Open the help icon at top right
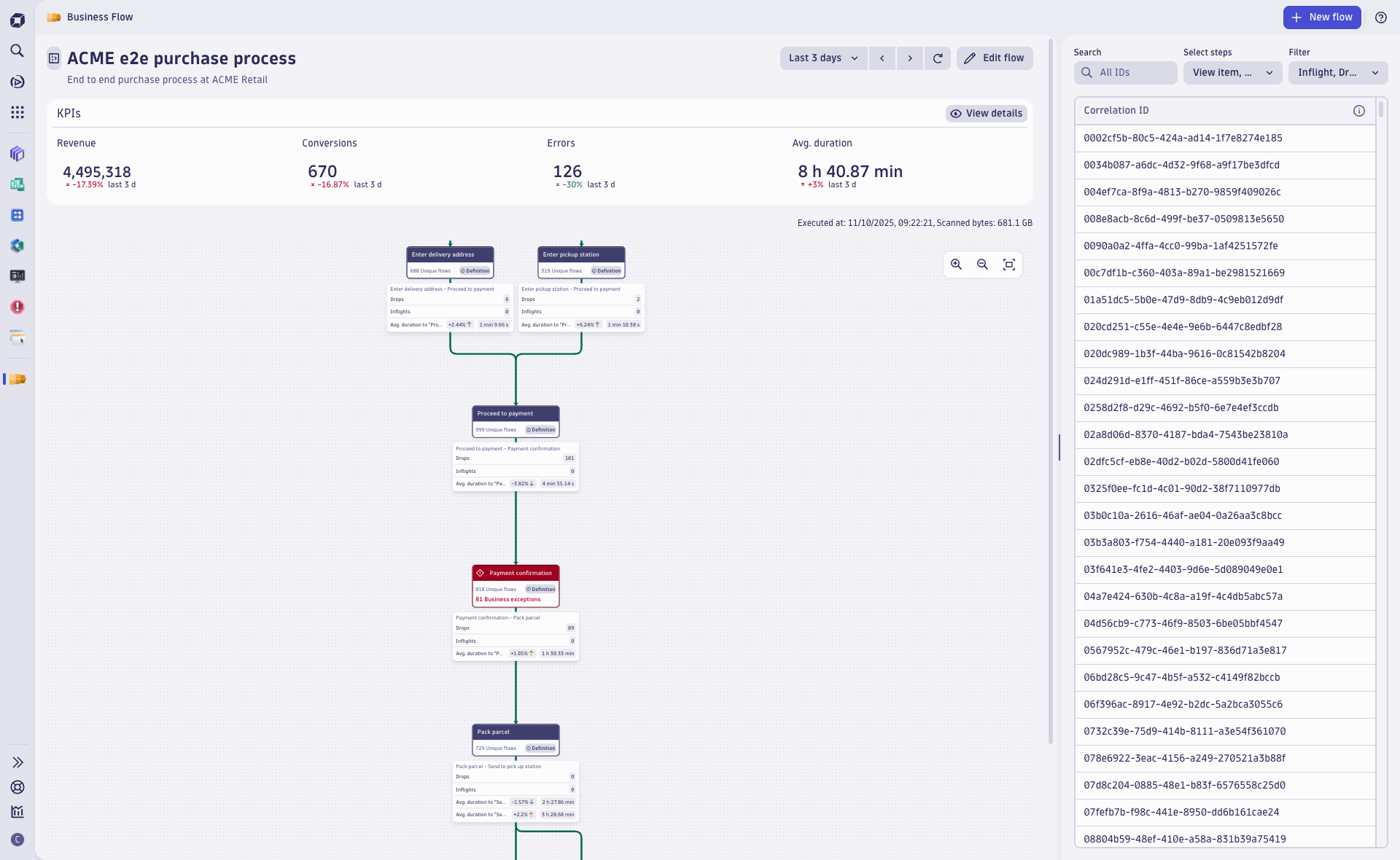The height and width of the screenshot is (860, 1400). tap(1380, 17)
